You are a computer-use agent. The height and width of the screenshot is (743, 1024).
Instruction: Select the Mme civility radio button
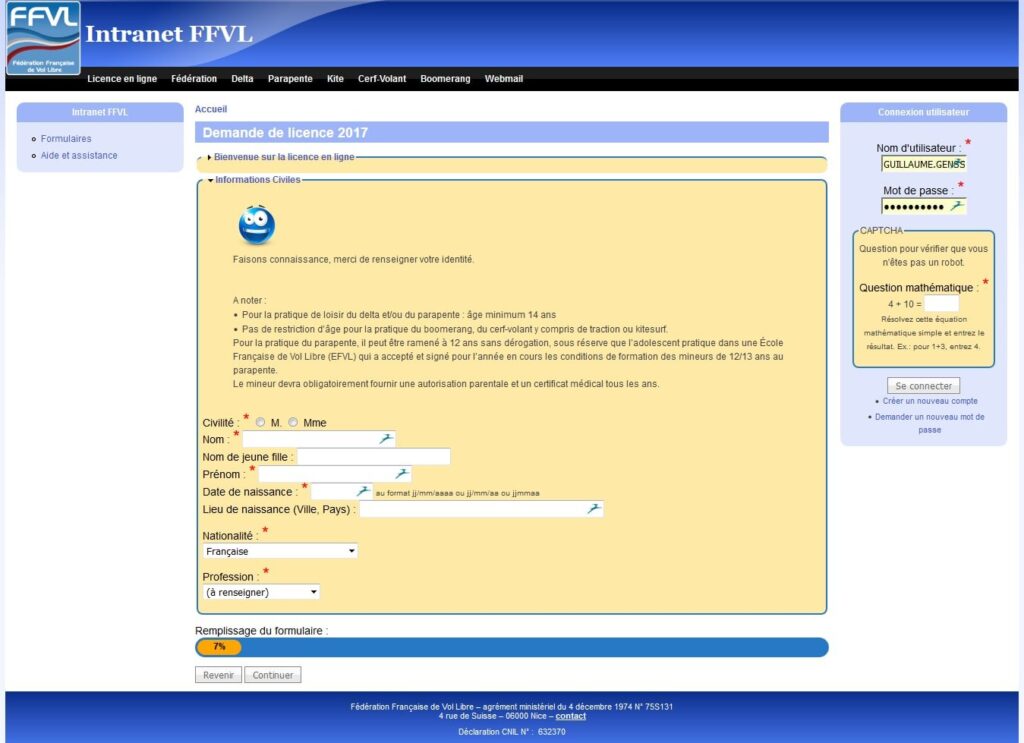pos(293,422)
